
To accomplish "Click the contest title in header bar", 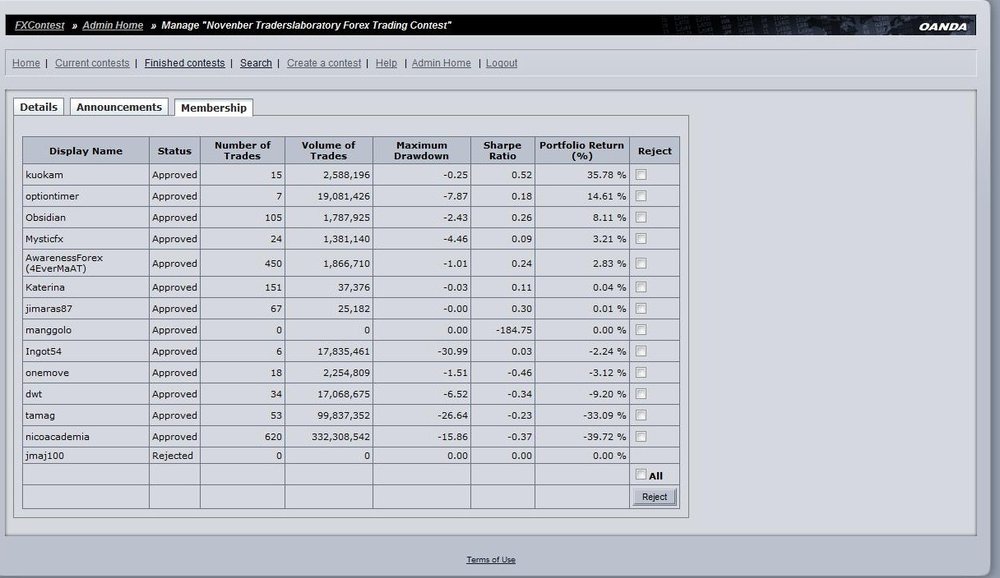I will [x=306, y=26].
